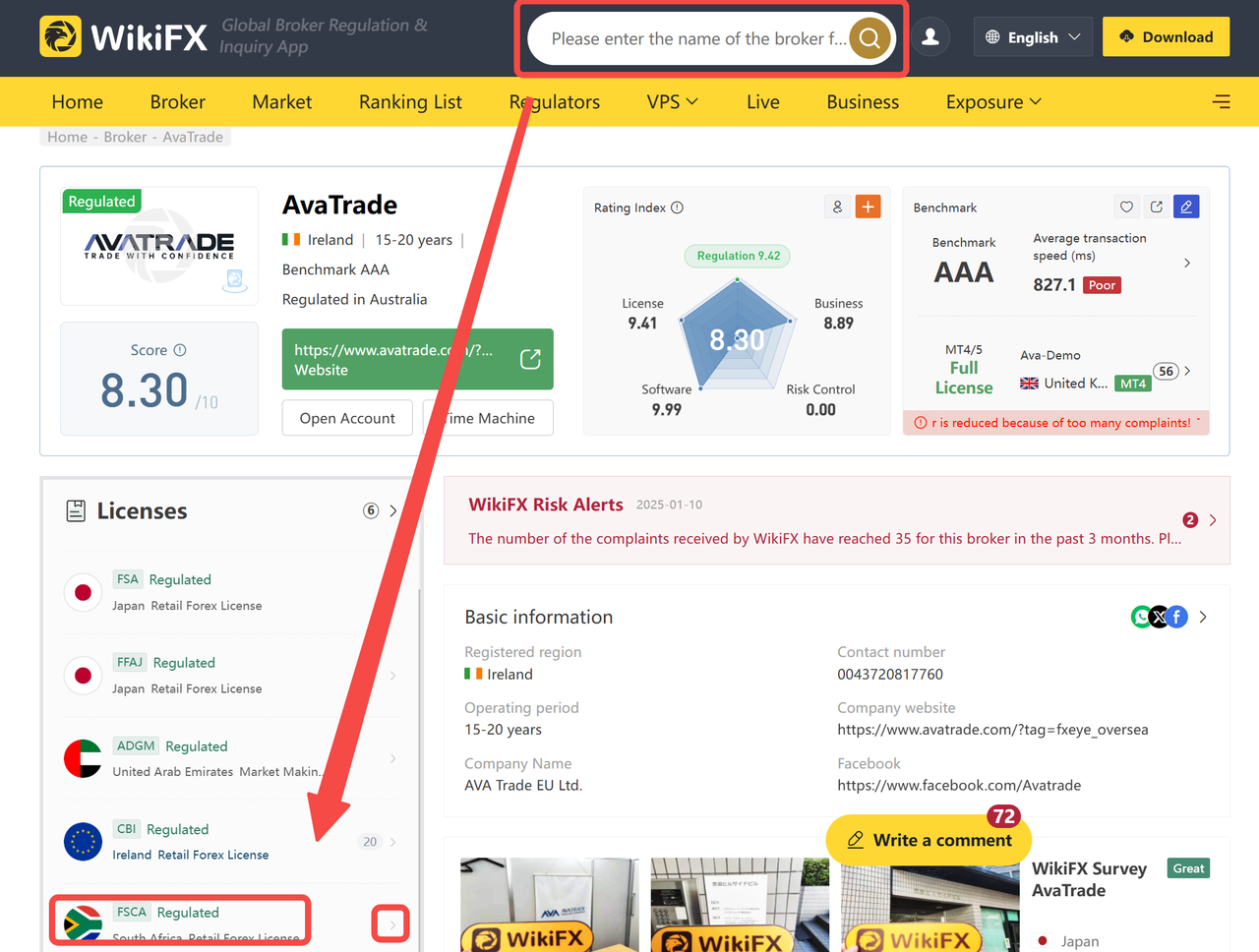Viewport: 1259px width, 952px height.
Task: Click the radar chart 8.30 score
Action: (x=737, y=340)
